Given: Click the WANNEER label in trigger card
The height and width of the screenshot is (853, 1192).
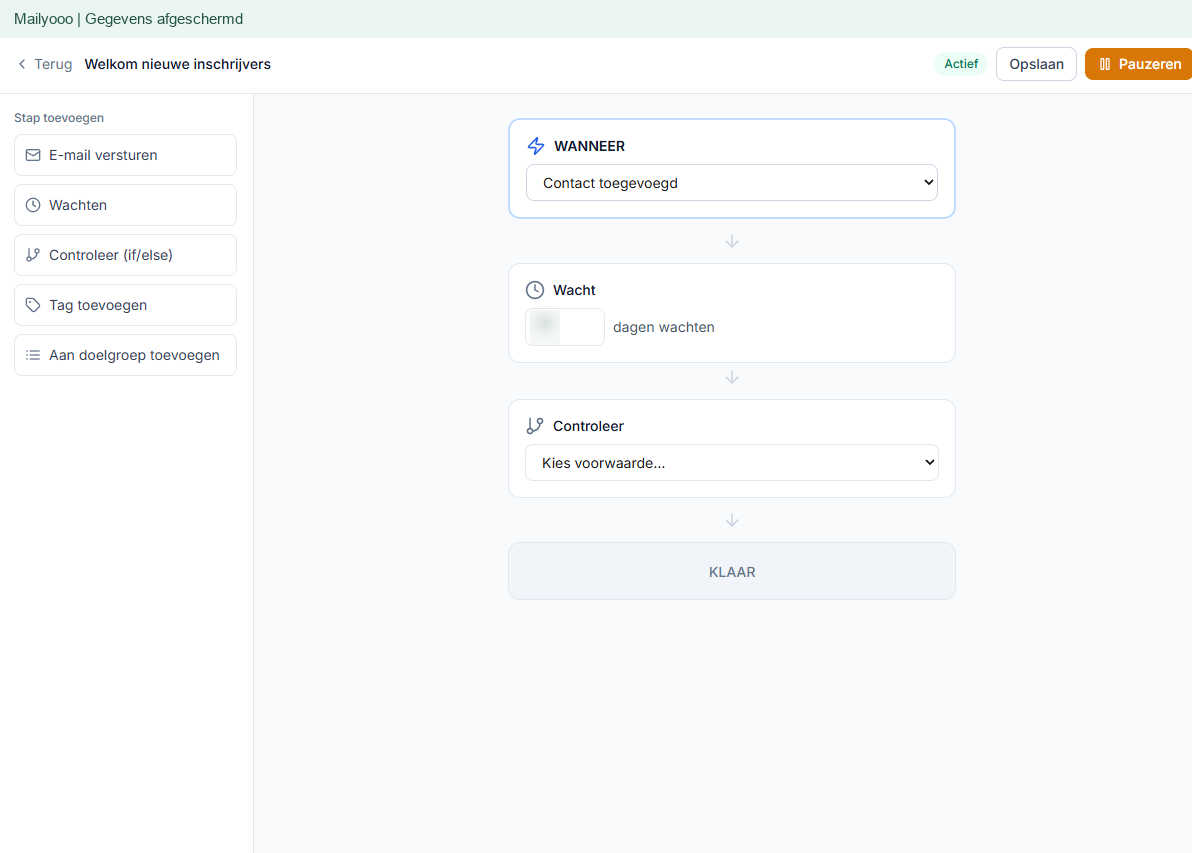Looking at the screenshot, I should point(589,146).
